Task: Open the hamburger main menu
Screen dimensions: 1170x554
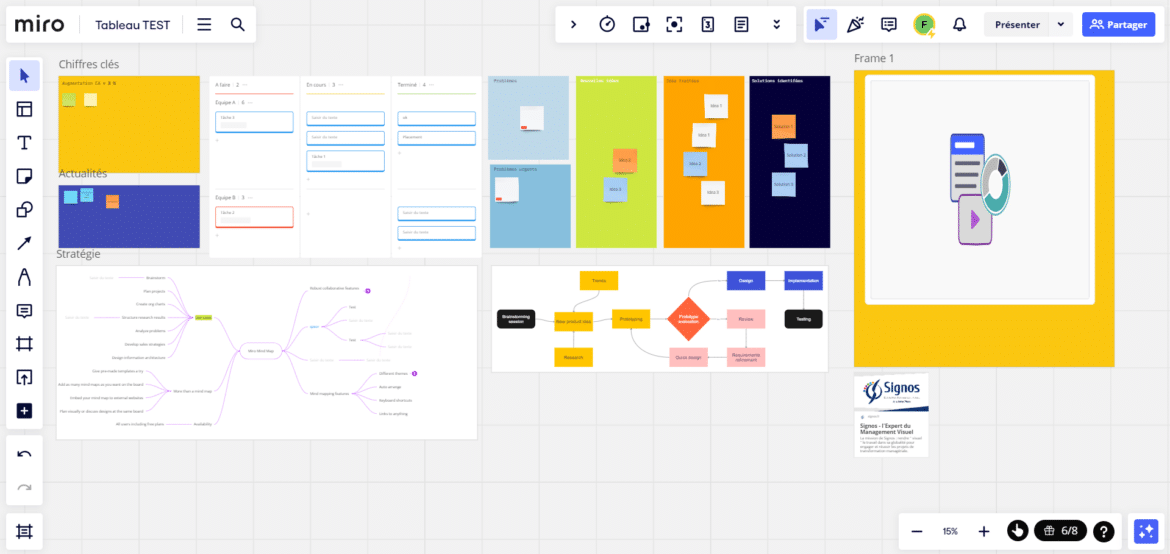Action: click(204, 25)
